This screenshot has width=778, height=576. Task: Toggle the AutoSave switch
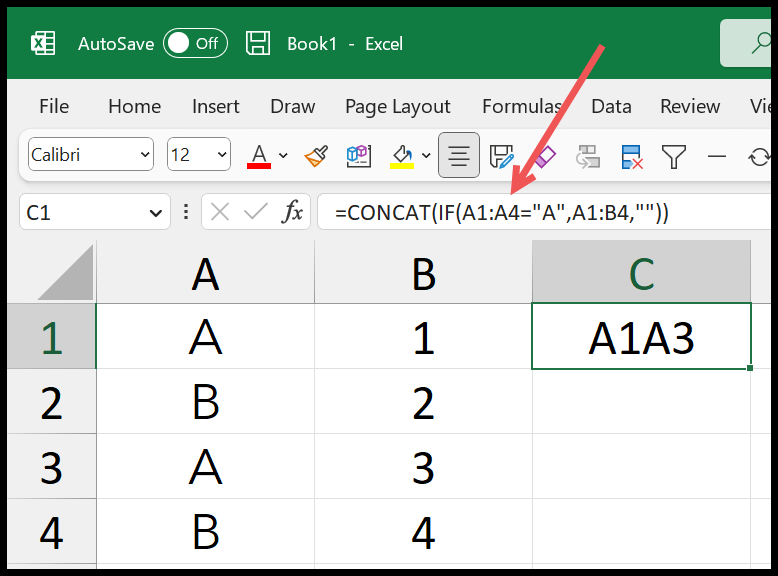(195, 44)
